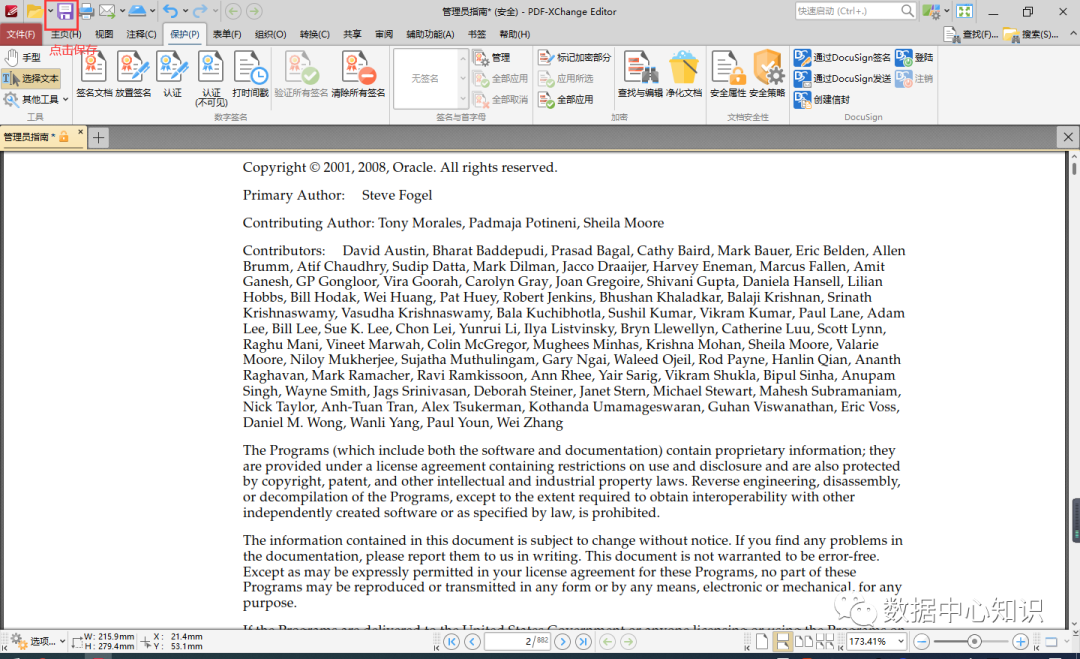Go to the next page
This screenshot has width=1080, height=659.
(562, 642)
